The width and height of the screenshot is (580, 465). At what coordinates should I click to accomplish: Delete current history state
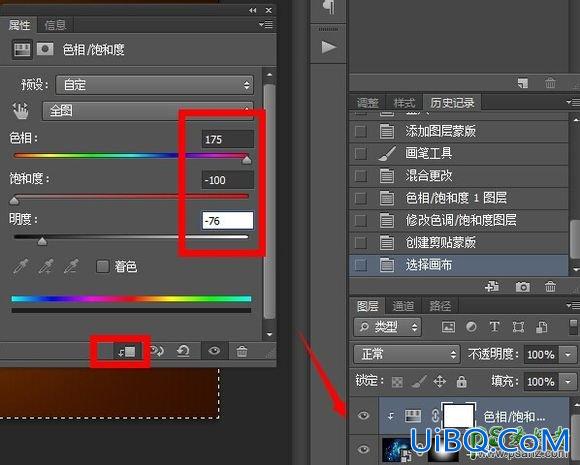point(550,287)
